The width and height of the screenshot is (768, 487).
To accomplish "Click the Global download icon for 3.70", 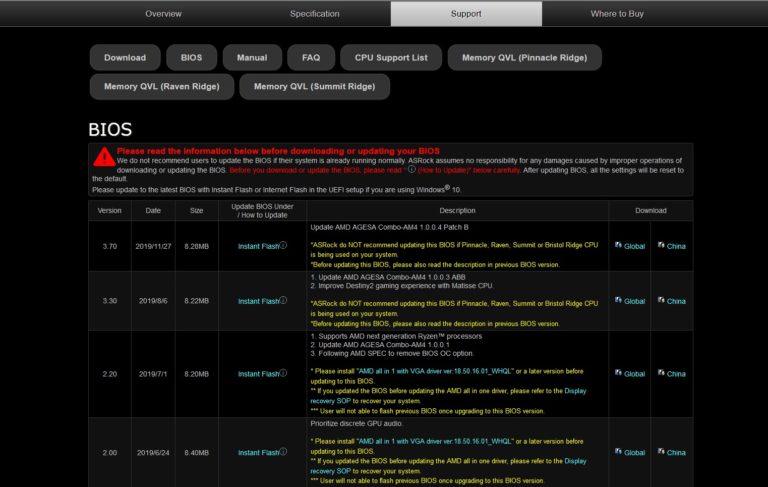I will point(618,245).
